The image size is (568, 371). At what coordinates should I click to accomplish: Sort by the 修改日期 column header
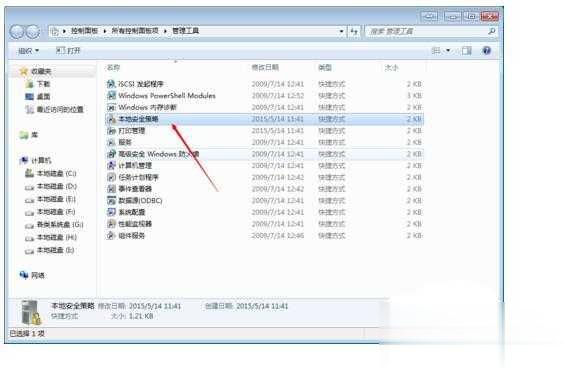(x=265, y=67)
